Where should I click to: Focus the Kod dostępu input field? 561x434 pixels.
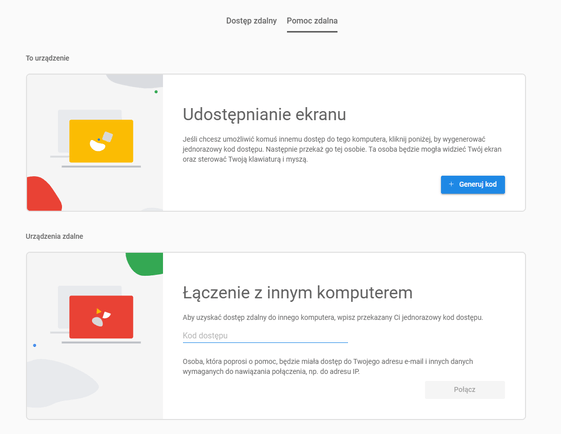(265, 336)
